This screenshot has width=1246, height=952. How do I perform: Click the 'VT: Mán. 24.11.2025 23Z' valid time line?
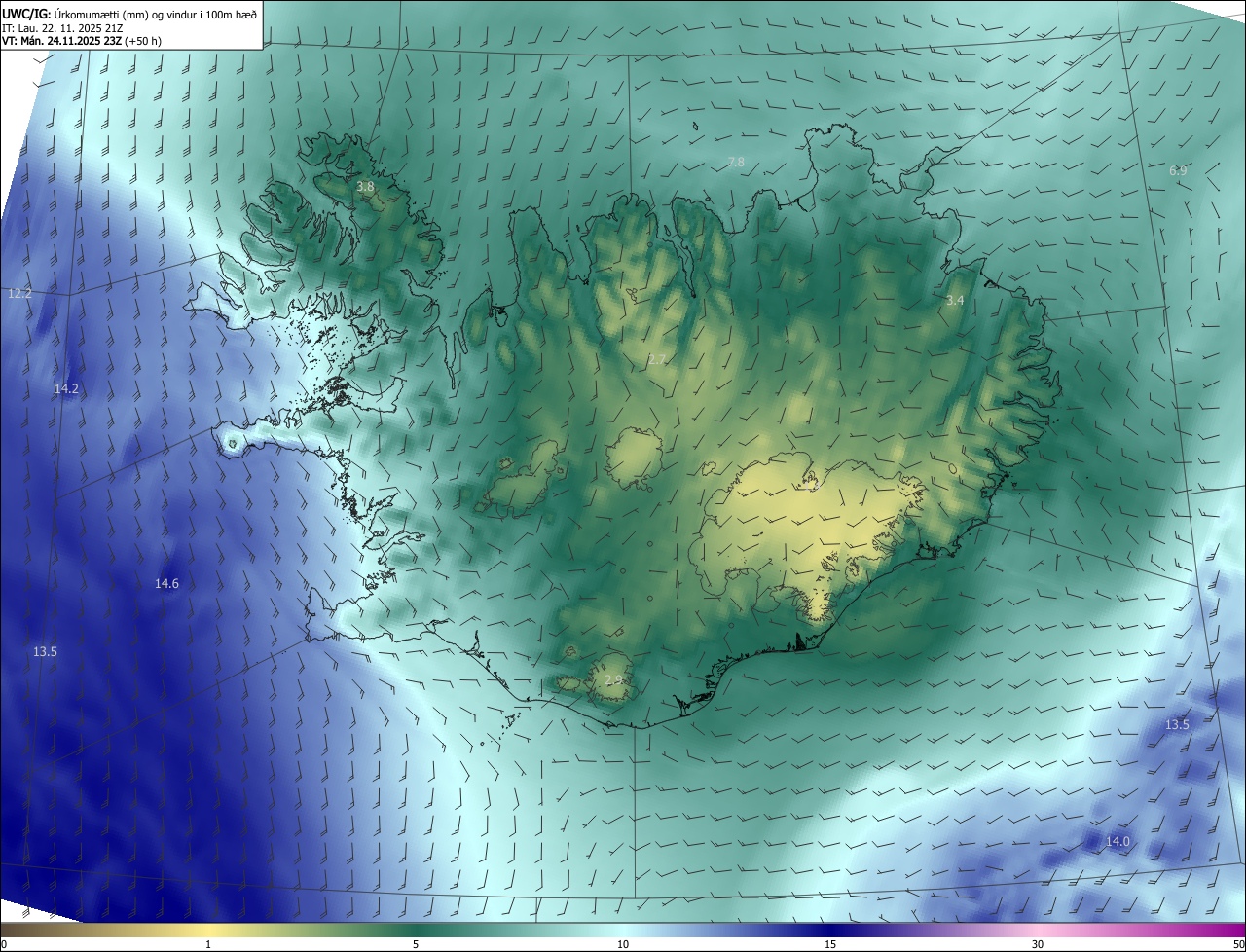(x=80, y=41)
